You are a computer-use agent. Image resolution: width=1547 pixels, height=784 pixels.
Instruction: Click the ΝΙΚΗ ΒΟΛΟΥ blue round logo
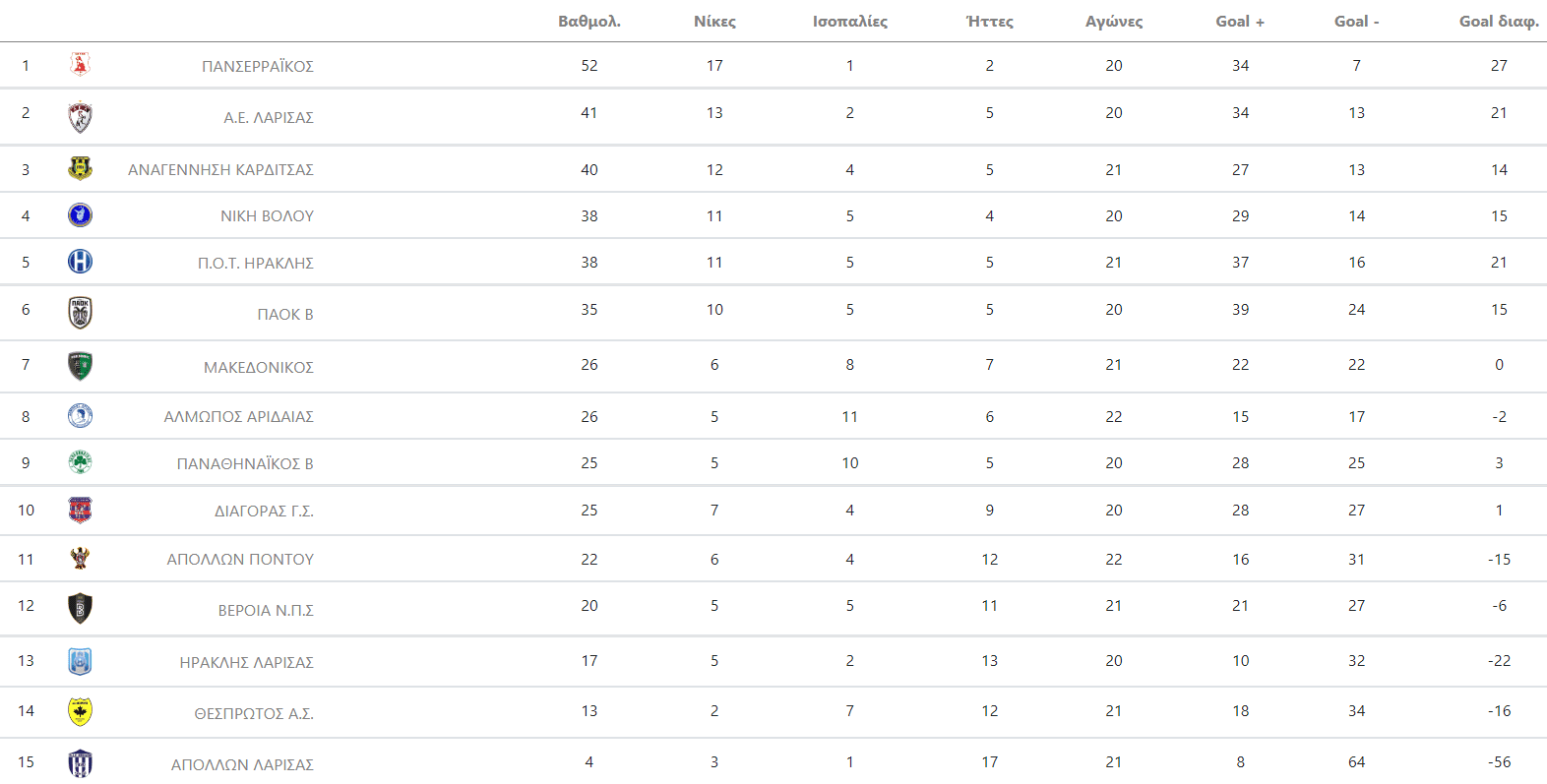[x=81, y=214]
